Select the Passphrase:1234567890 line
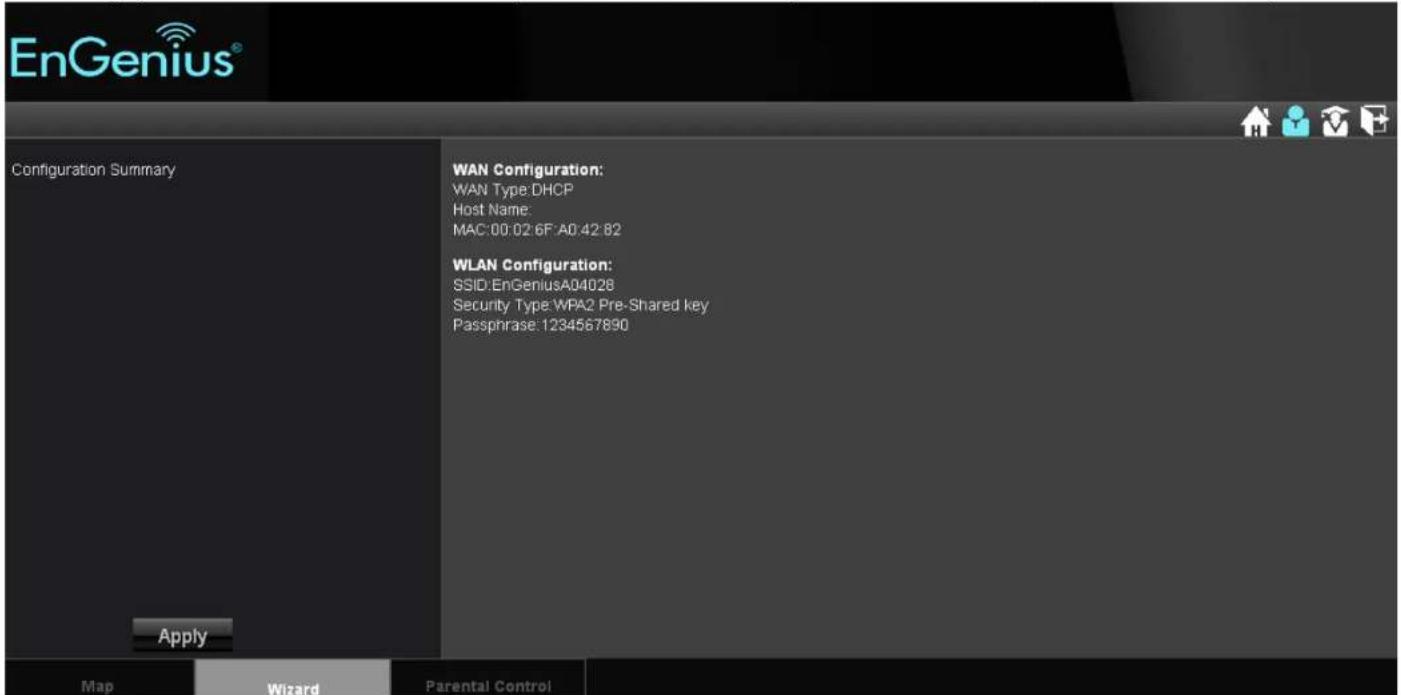1401x695 pixels. (541, 325)
